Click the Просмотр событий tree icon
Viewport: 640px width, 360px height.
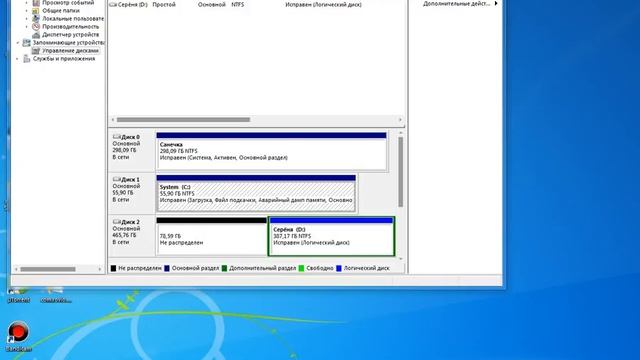36,2
